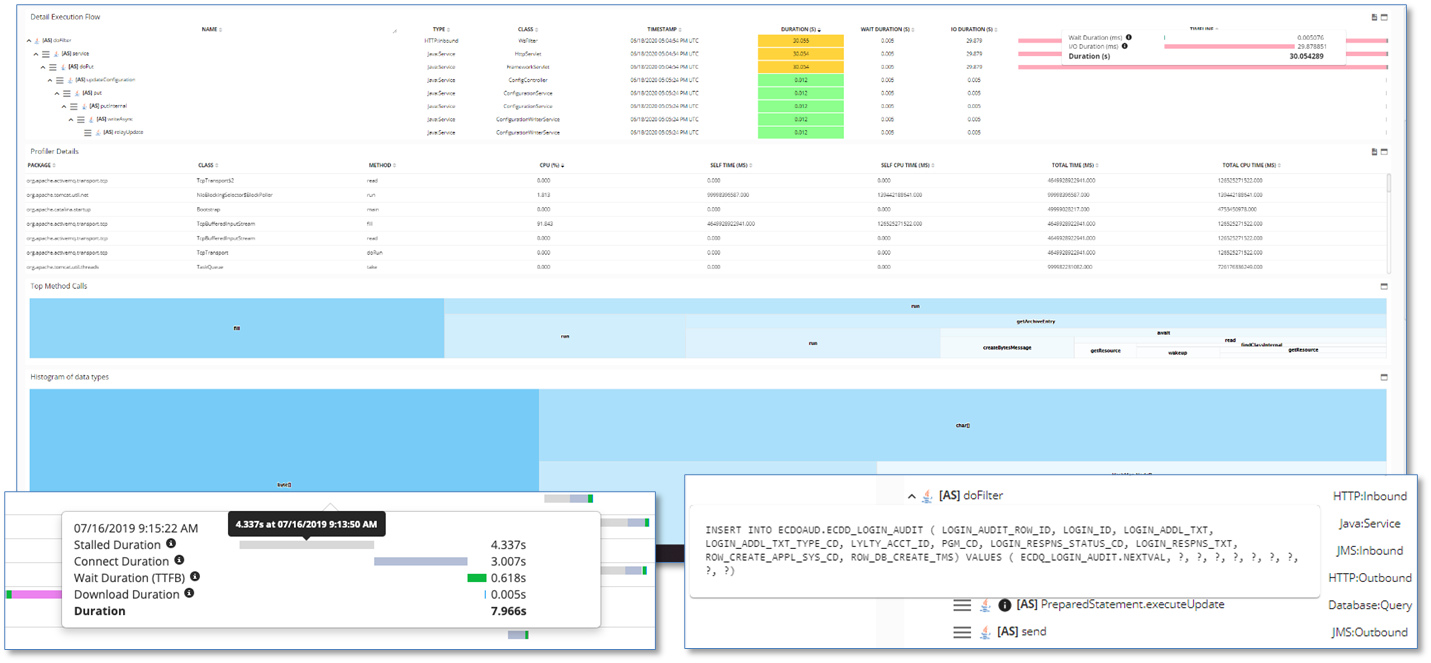Image resolution: width=1431 pixels, height=663 pixels.
Task: Sort by the DURATION (S) column header
Action: tap(800, 30)
